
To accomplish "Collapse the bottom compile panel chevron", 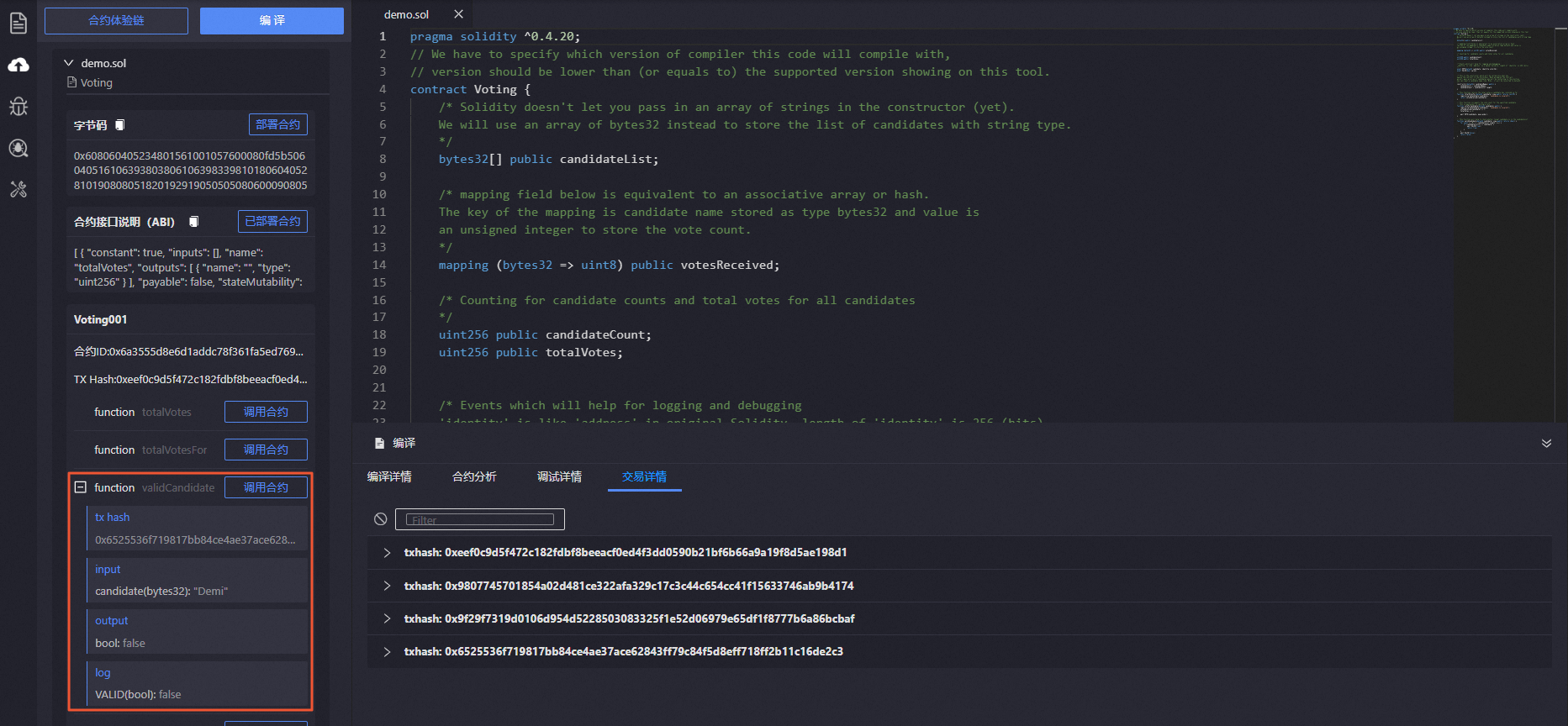I will [x=1546, y=443].
